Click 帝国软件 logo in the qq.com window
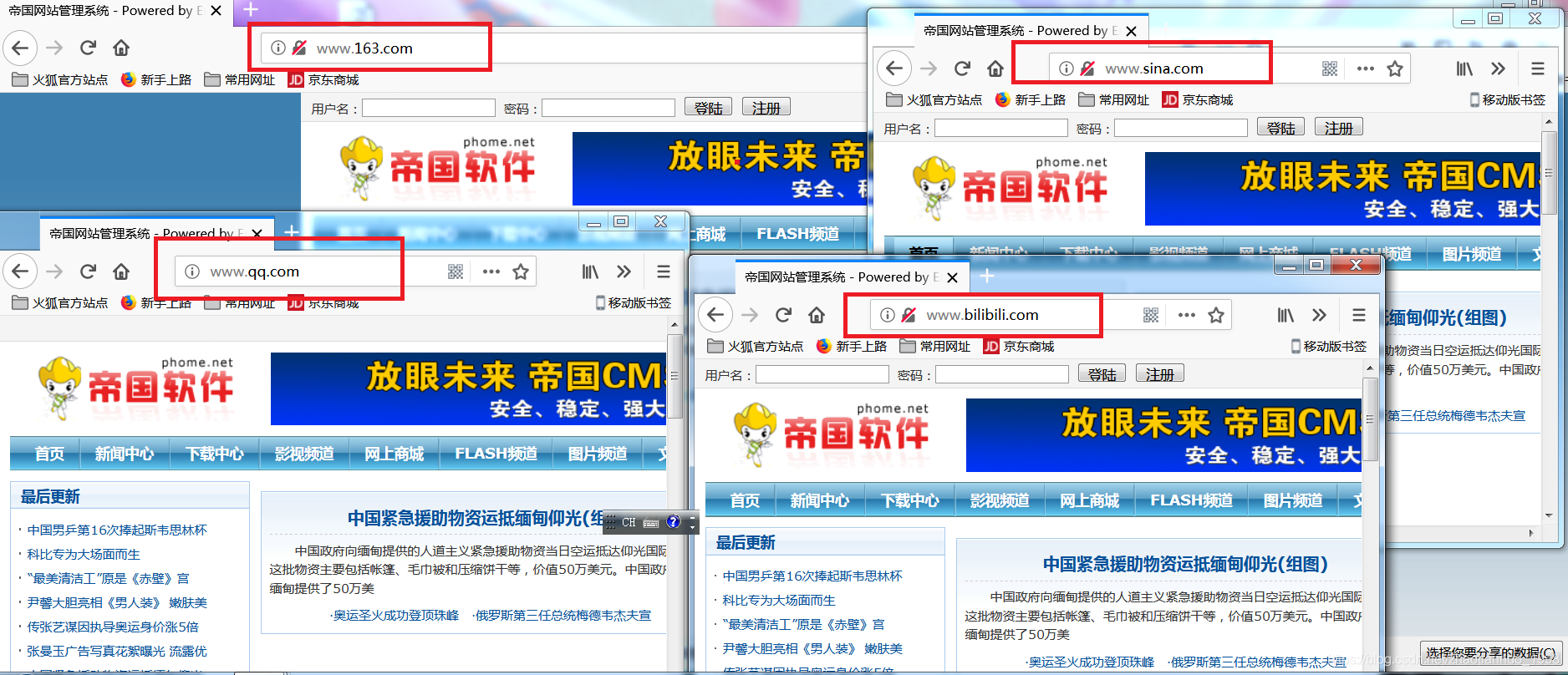This screenshot has height=675, width=1568. pos(136,387)
